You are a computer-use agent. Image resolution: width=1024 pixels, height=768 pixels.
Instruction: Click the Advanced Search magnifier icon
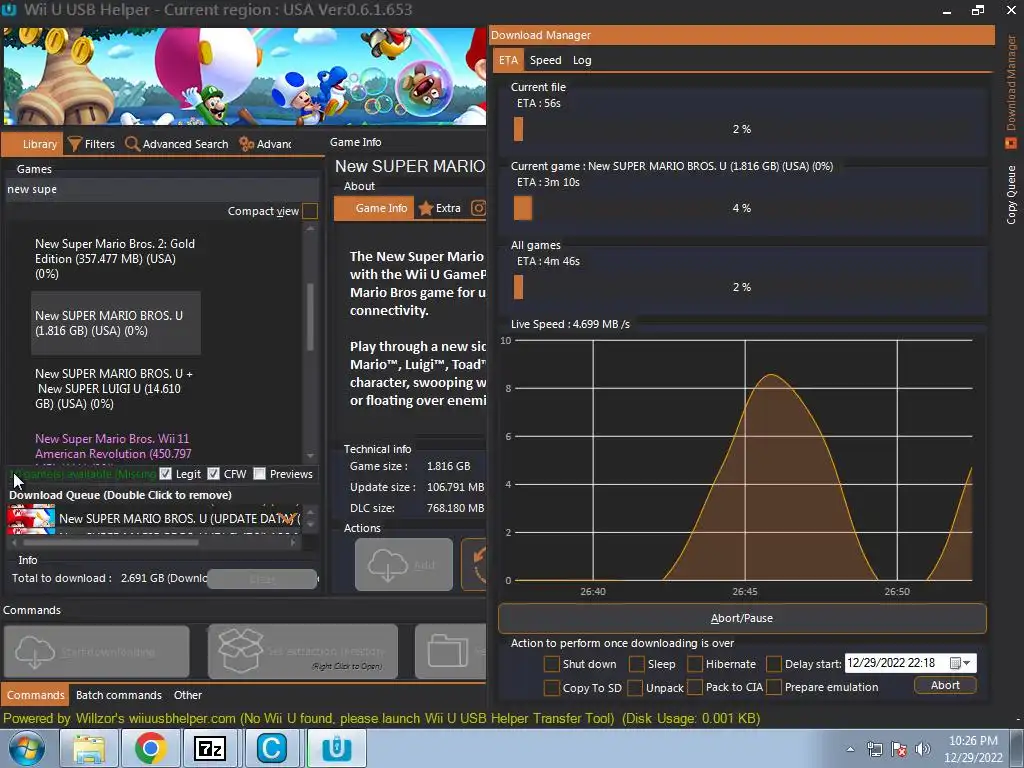[x=132, y=144]
